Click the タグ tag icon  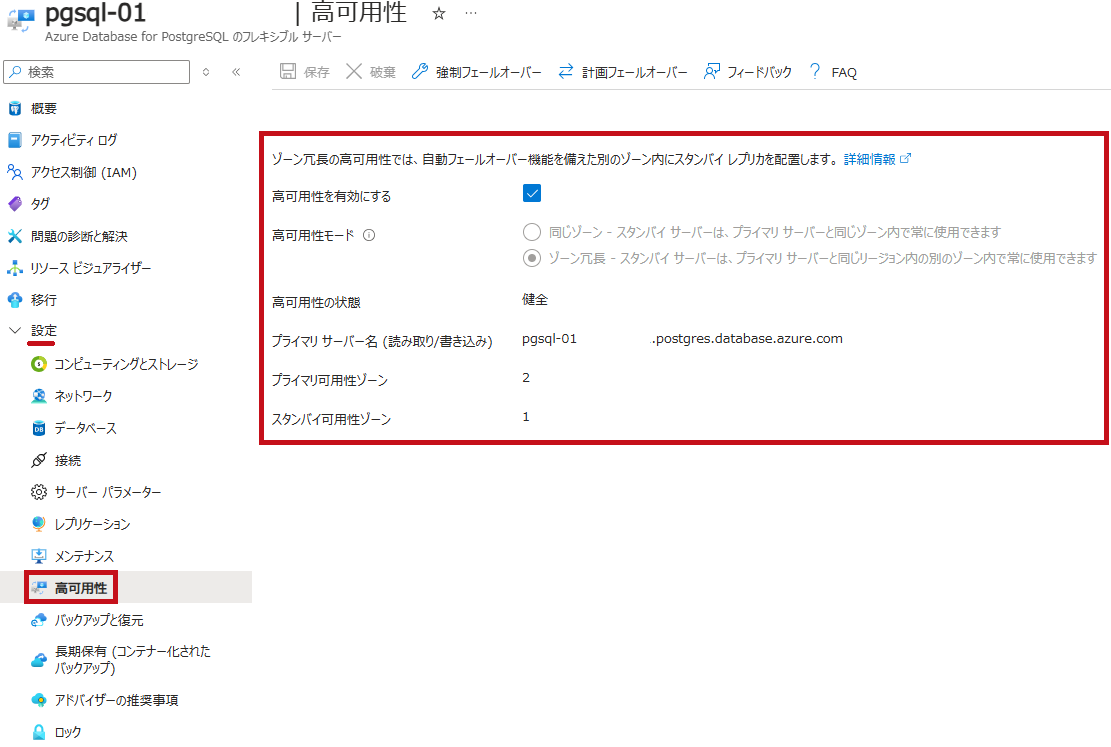(x=15, y=204)
